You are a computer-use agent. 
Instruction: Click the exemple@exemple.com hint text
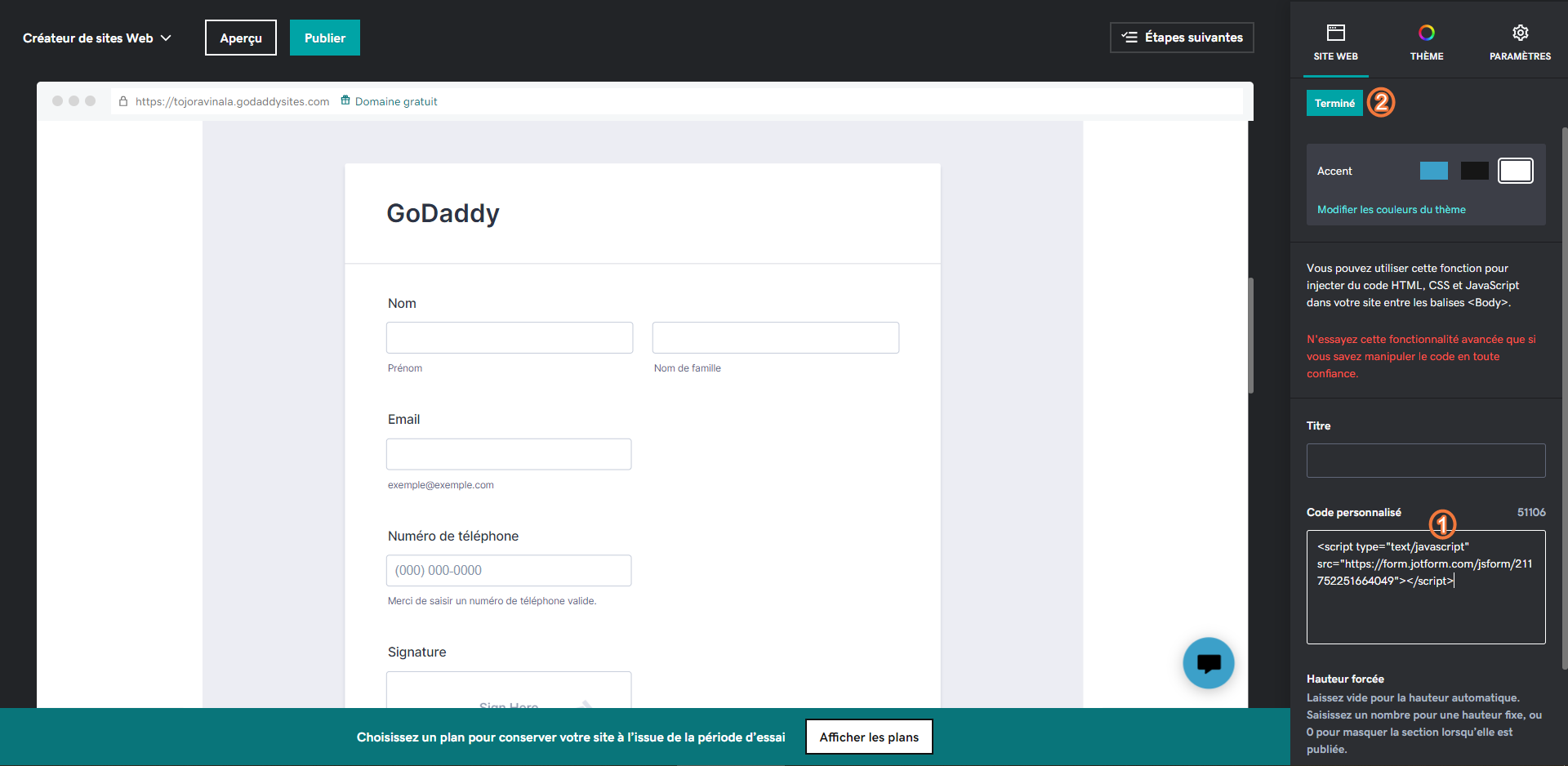tap(441, 485)
